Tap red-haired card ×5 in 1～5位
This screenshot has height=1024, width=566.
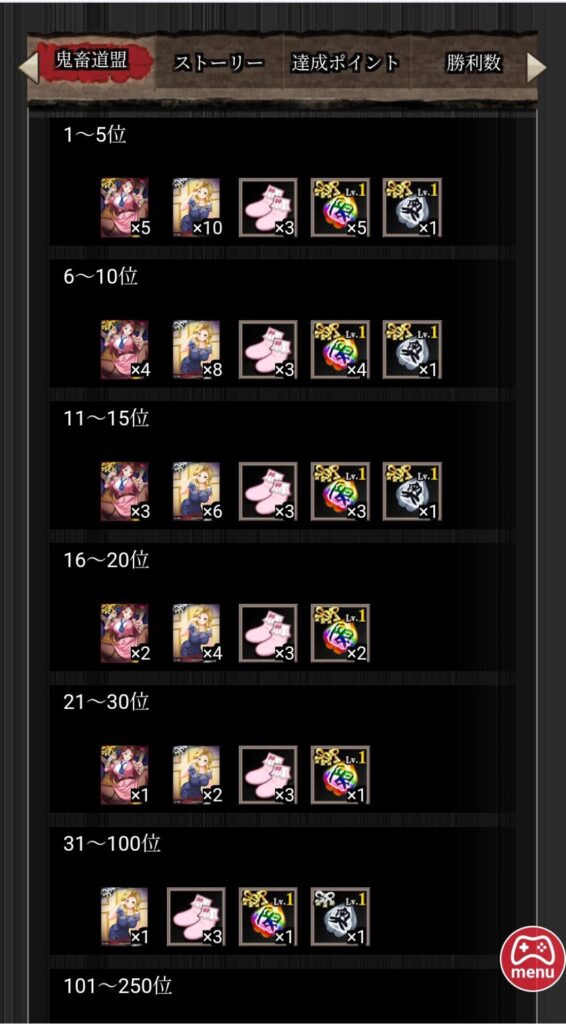coord(125,207)
